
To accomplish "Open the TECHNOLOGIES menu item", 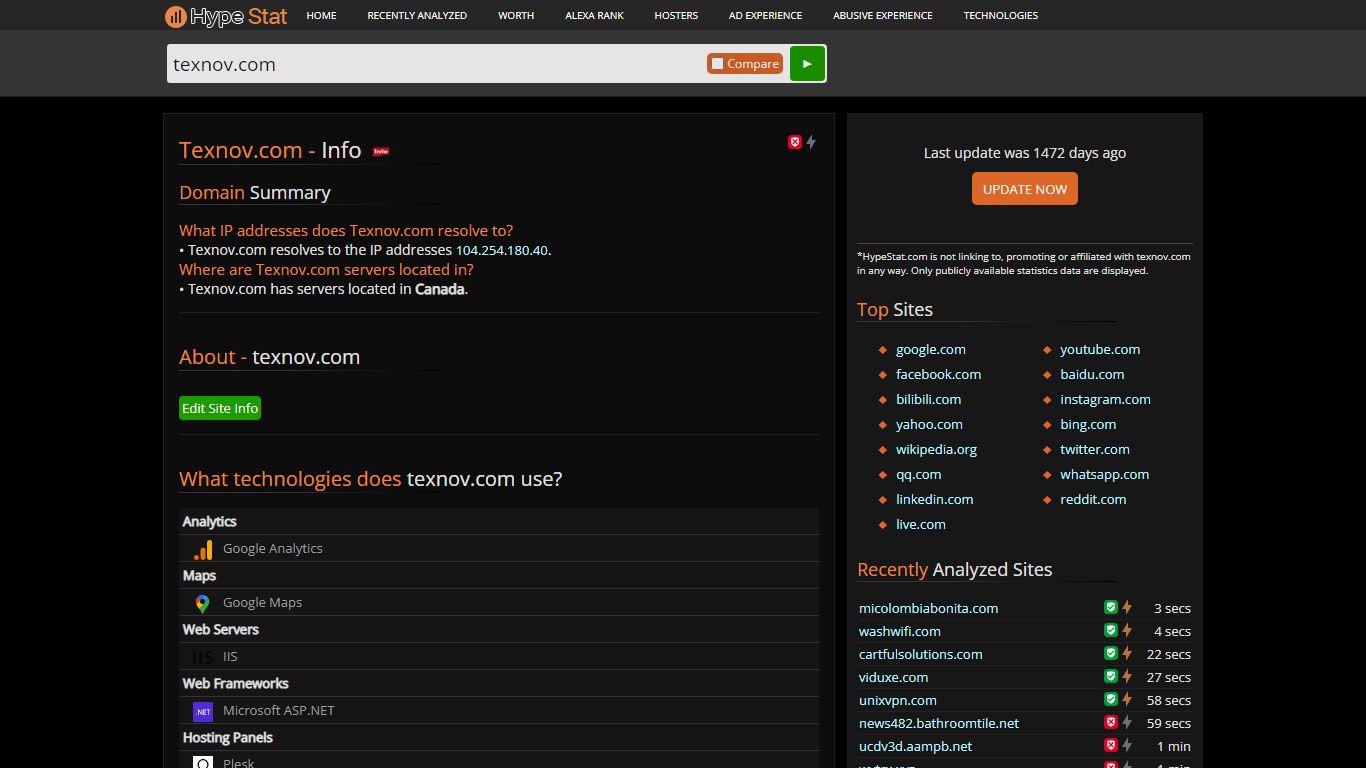I will pos(1001,15).
